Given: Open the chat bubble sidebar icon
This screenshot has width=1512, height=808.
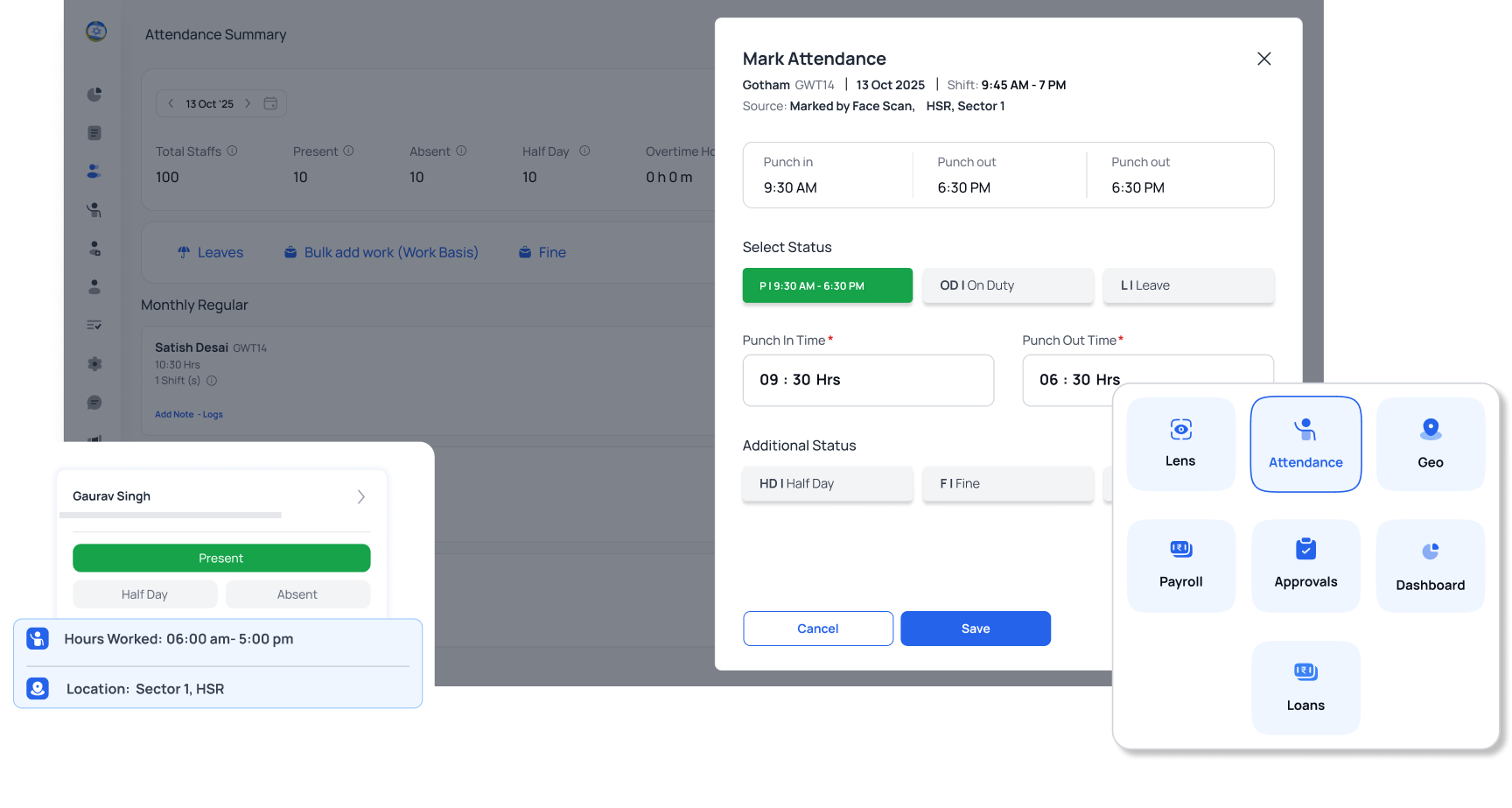Looking at the screenshot, I should click(x=94, y=403).
